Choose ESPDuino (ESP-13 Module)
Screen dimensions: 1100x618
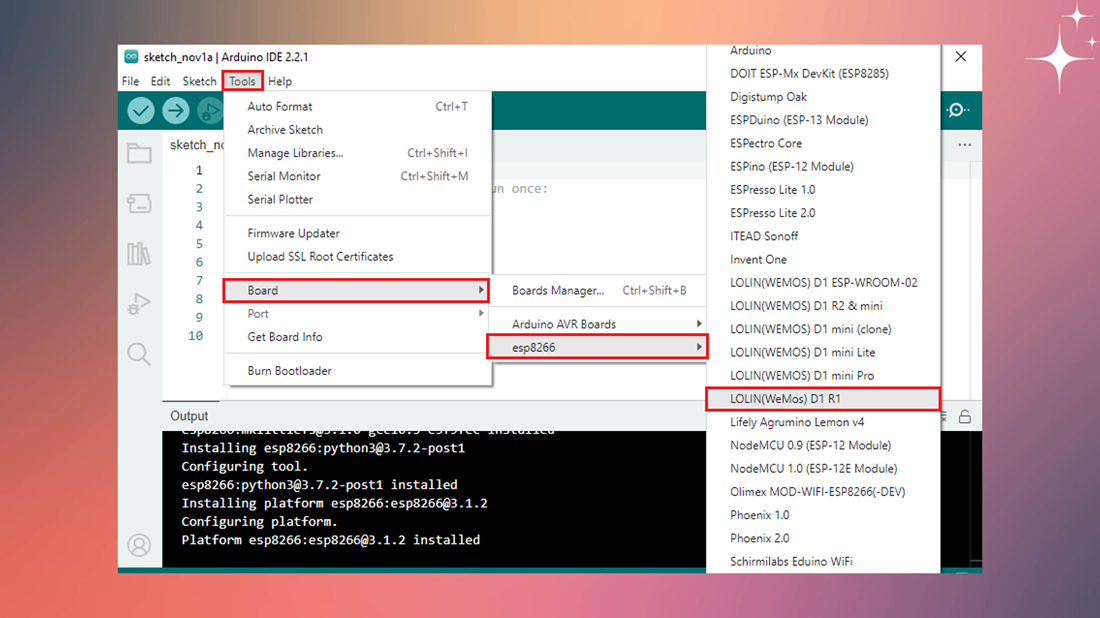coord(823,120)
